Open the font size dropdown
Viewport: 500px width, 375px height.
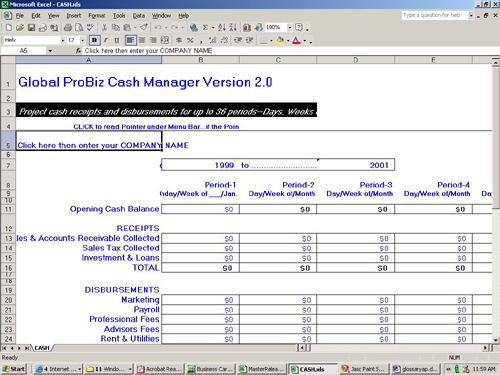click(82, 41)
